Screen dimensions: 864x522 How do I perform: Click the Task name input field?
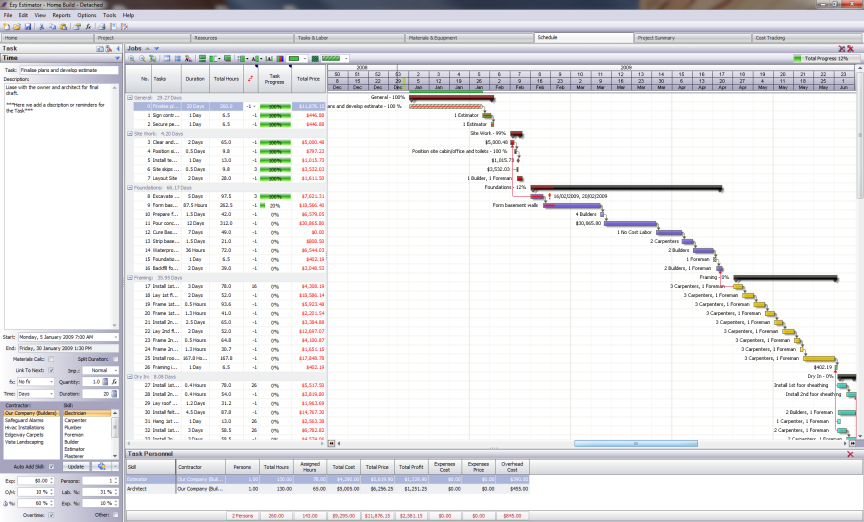click(x=69, y=70)
